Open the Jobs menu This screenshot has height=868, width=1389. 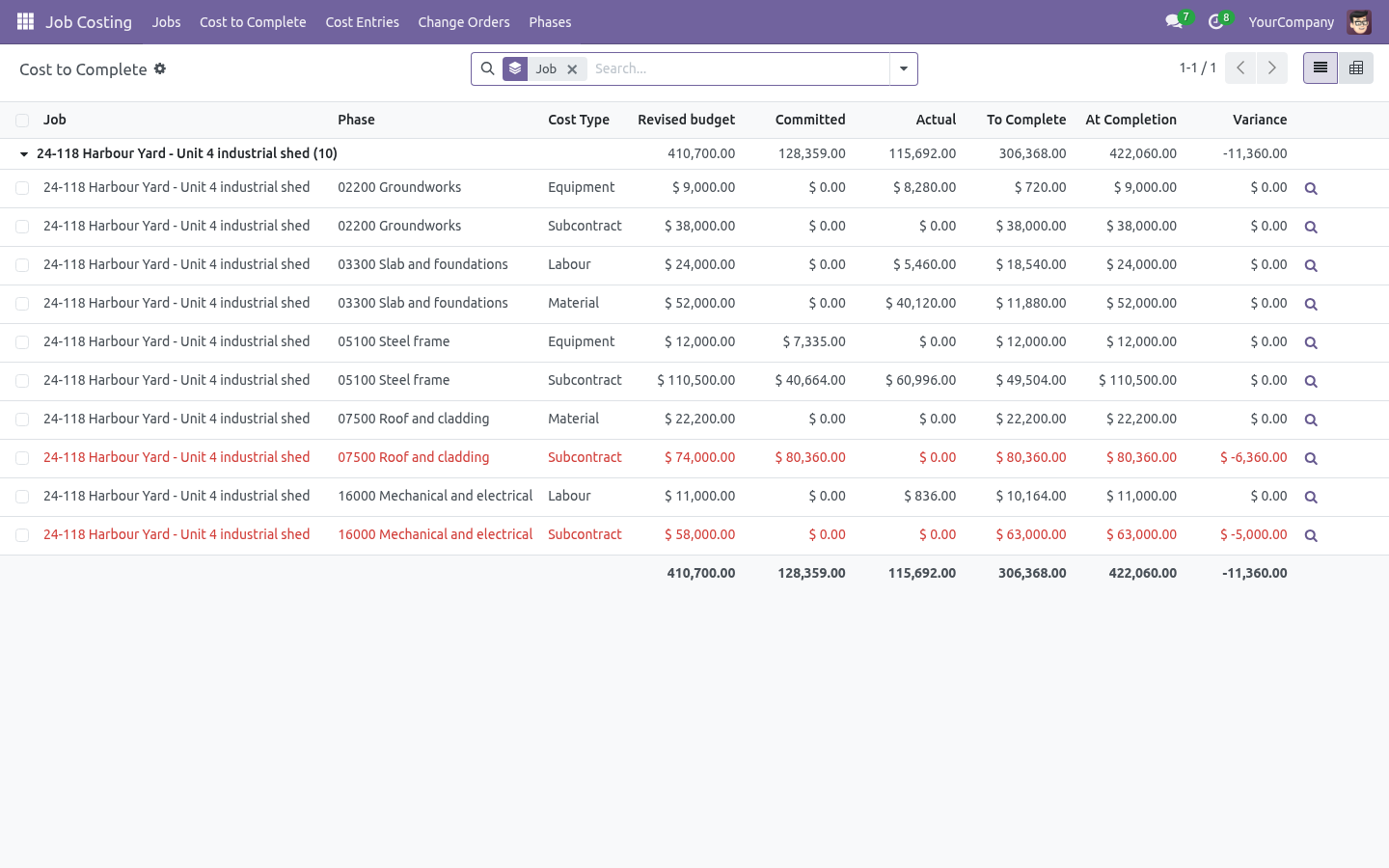[x=166, y=22]
